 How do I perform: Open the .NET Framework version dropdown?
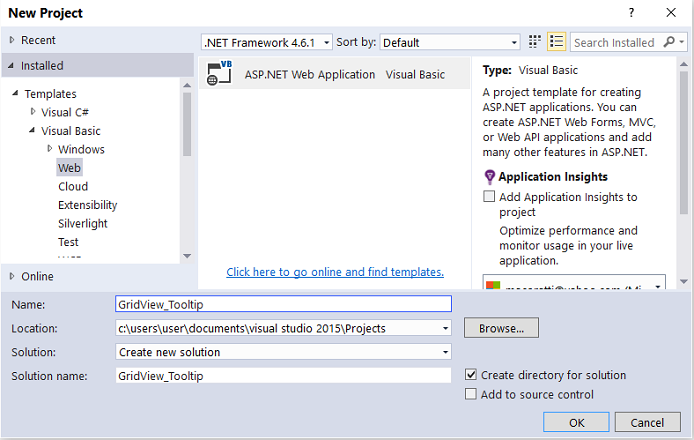(326, 42)
